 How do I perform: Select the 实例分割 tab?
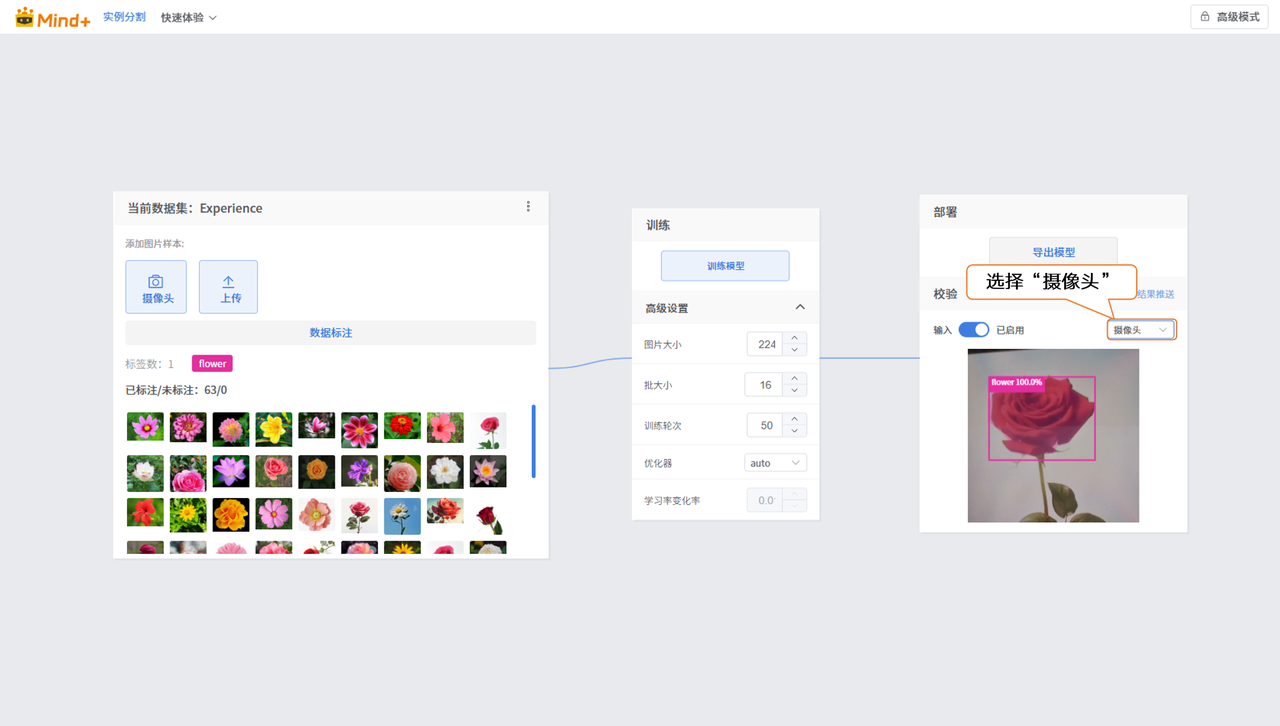[124, 17]
